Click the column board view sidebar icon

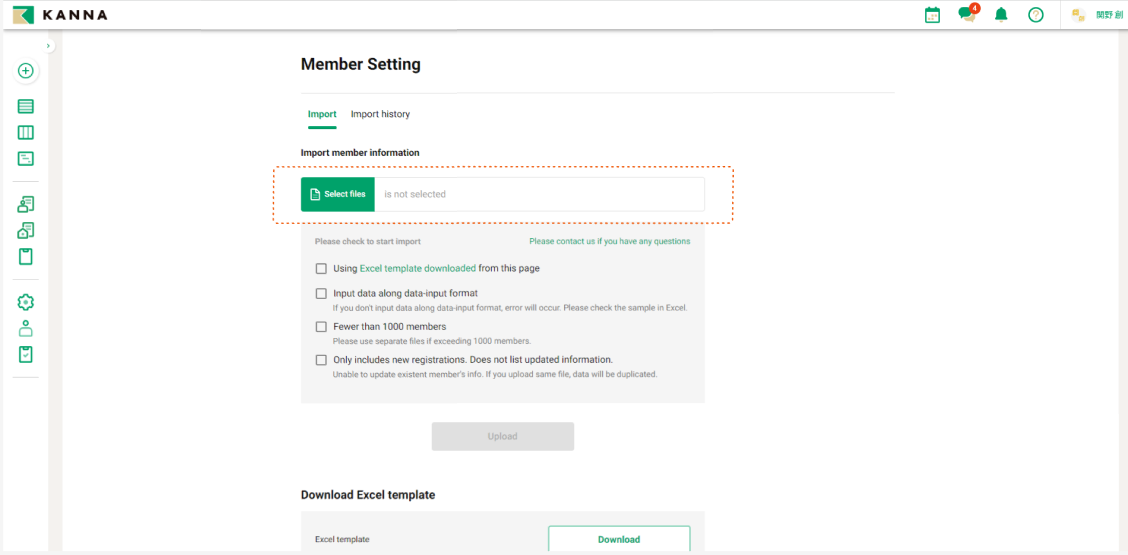[x=26, y=132]
